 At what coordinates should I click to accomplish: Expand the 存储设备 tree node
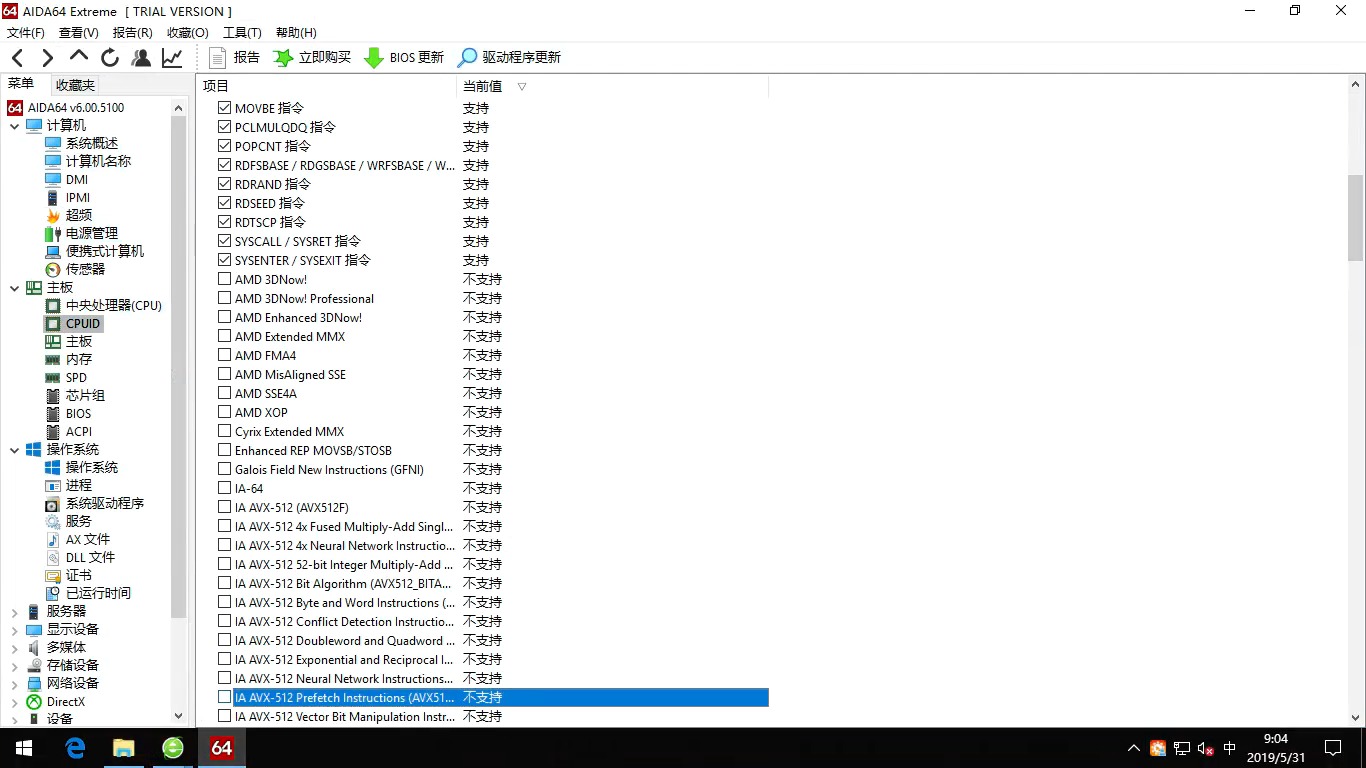coord(14,666)
